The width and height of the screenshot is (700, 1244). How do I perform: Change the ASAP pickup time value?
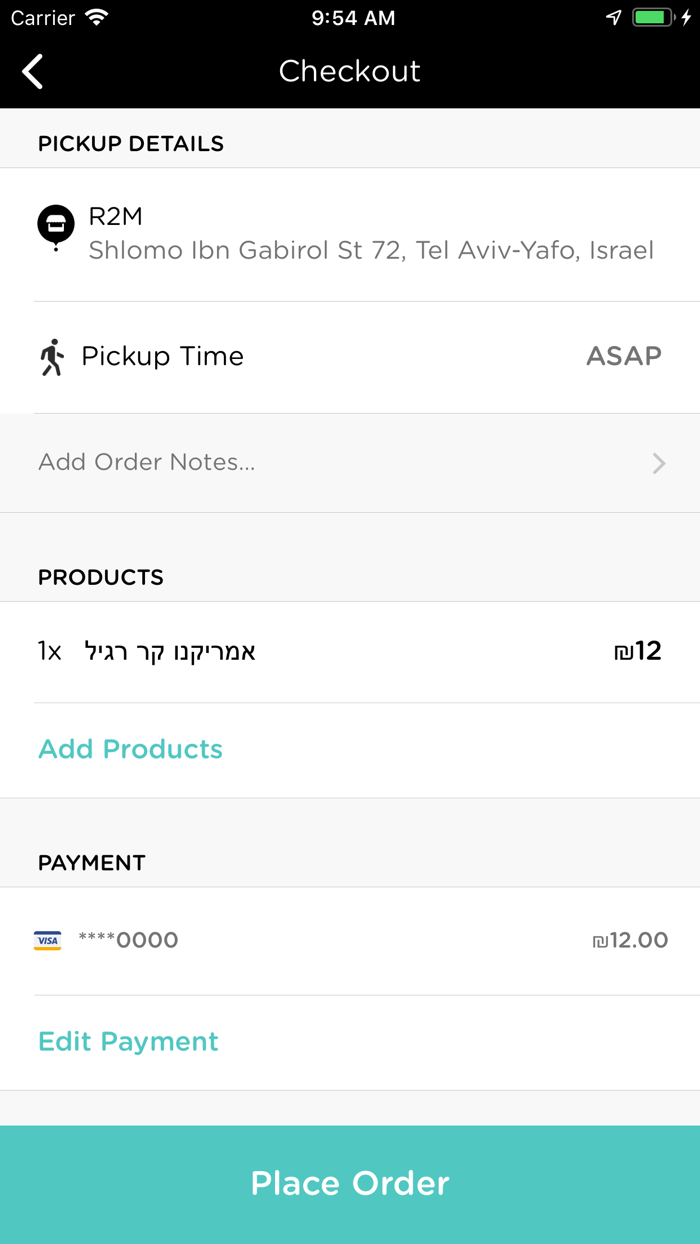click(x=623, y=356)
